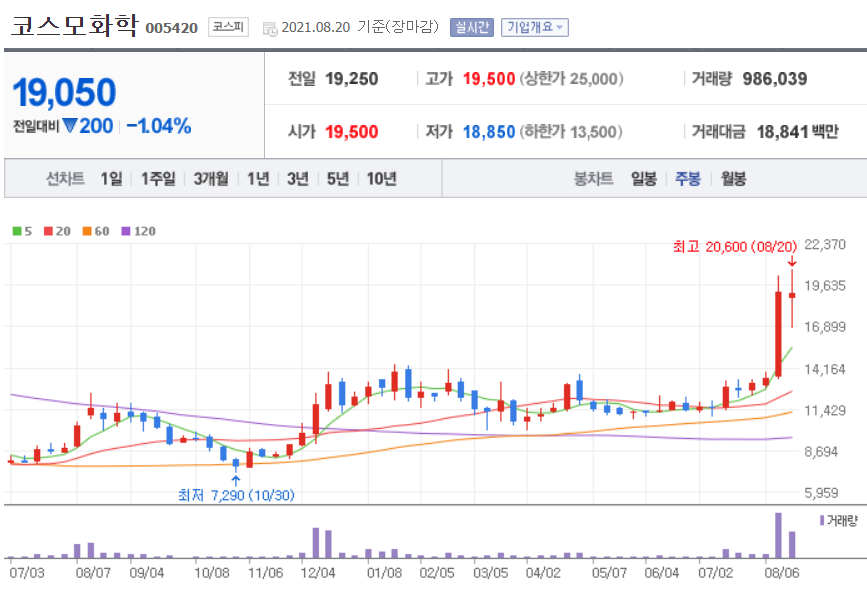Click the 상한가 25,000 upper limit text
This screenshot has height=595, width=867.
(571, 79)
